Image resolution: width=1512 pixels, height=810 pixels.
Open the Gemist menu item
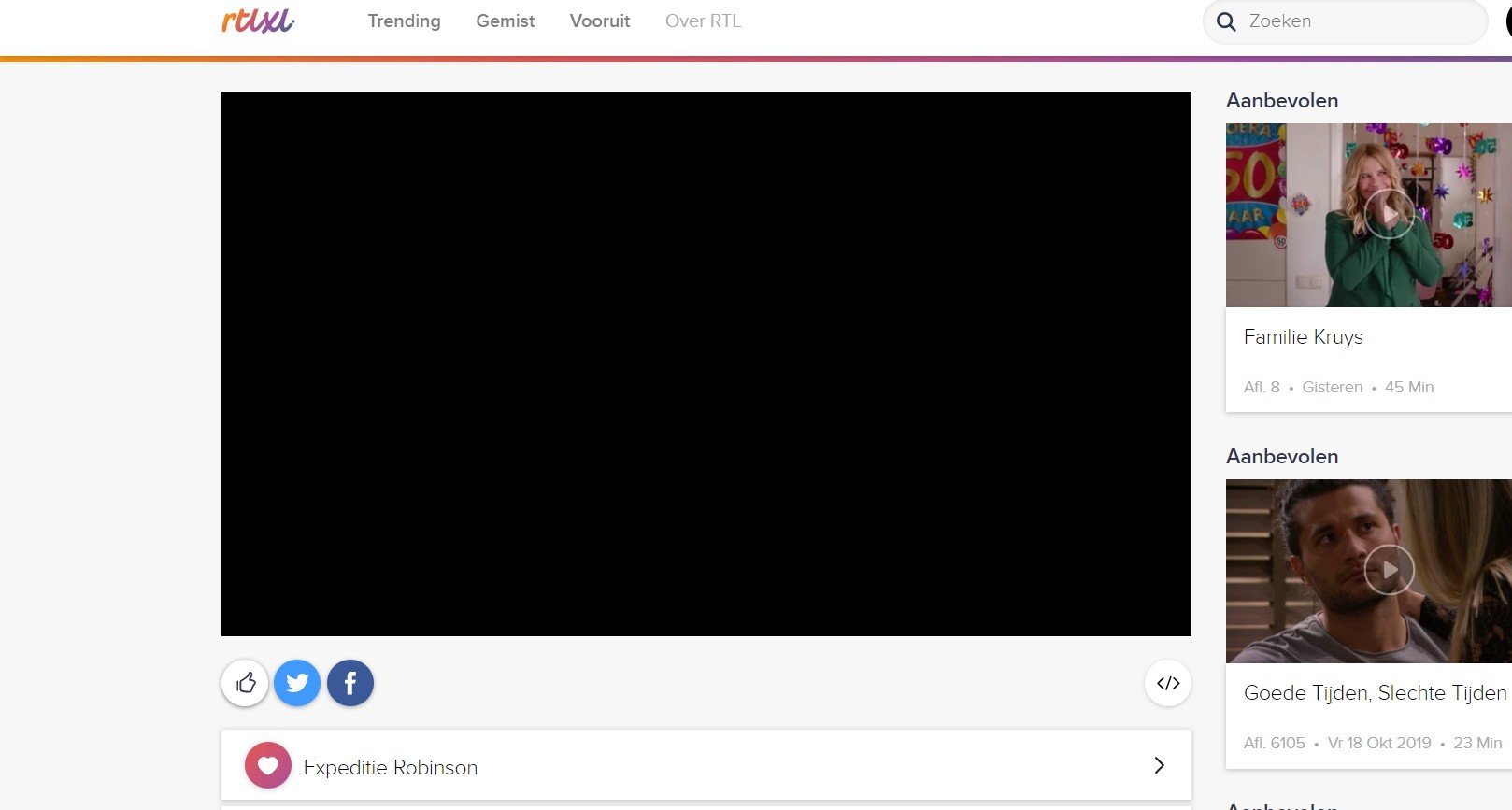[x=506, y=21]
